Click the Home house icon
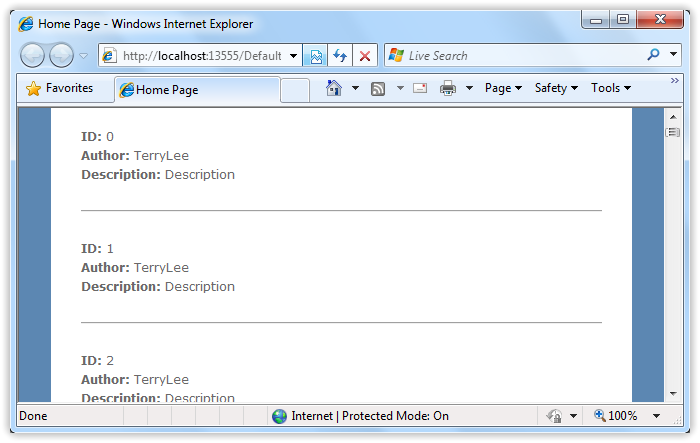This screenshot has height=443, width=700. [x=334, y=88]
